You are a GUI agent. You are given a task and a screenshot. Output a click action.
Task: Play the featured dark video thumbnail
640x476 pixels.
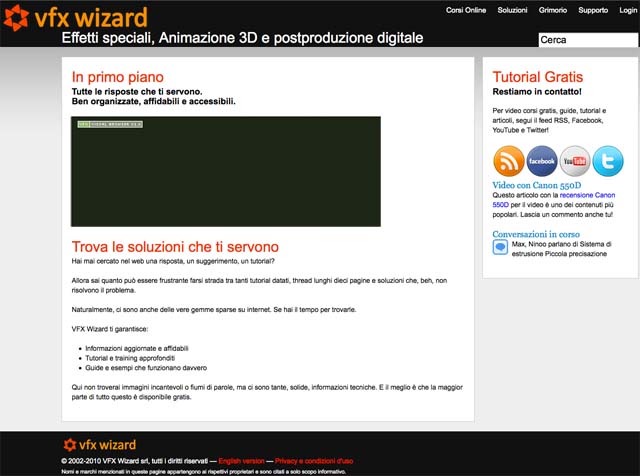(226, 171)
